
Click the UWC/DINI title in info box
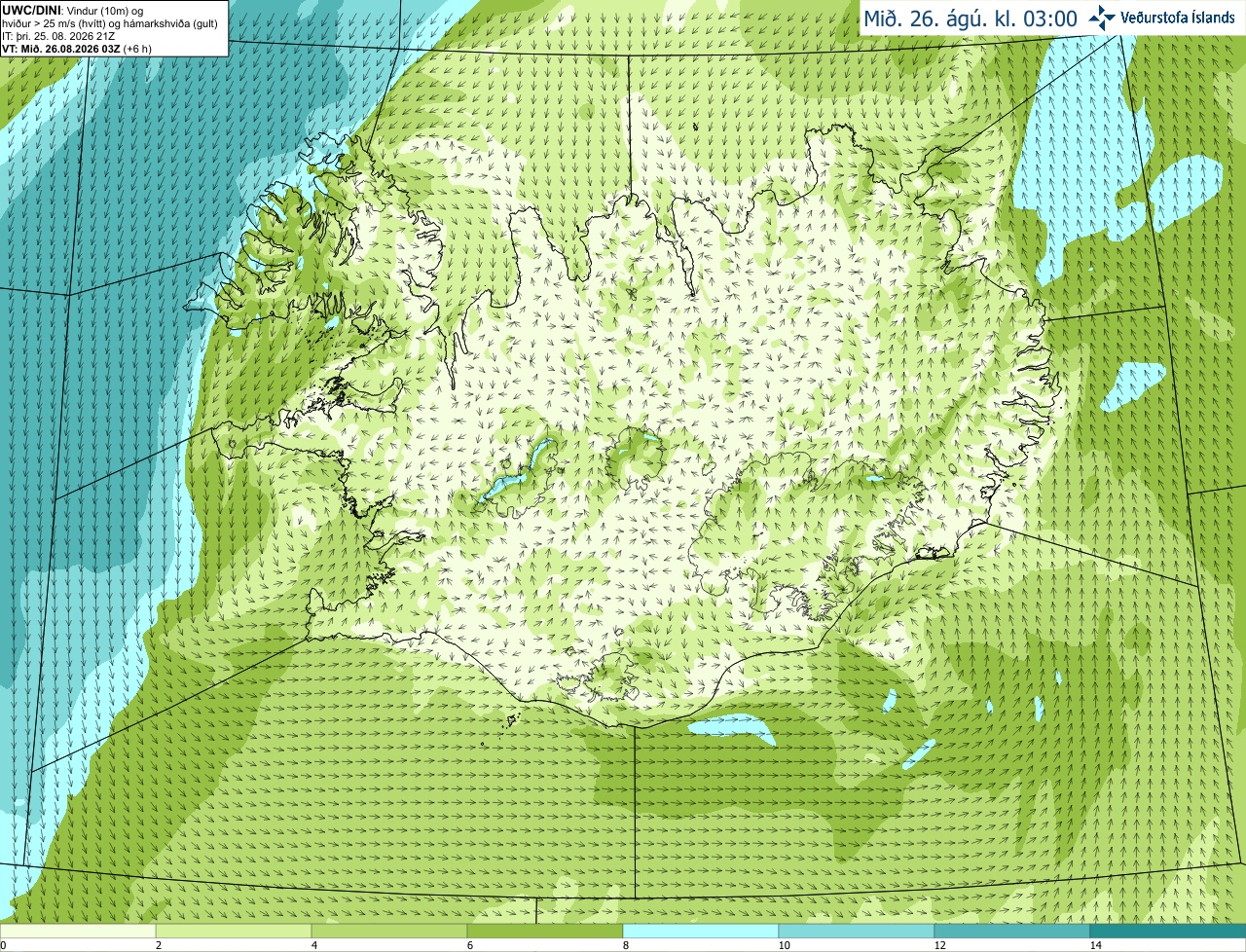30,10
